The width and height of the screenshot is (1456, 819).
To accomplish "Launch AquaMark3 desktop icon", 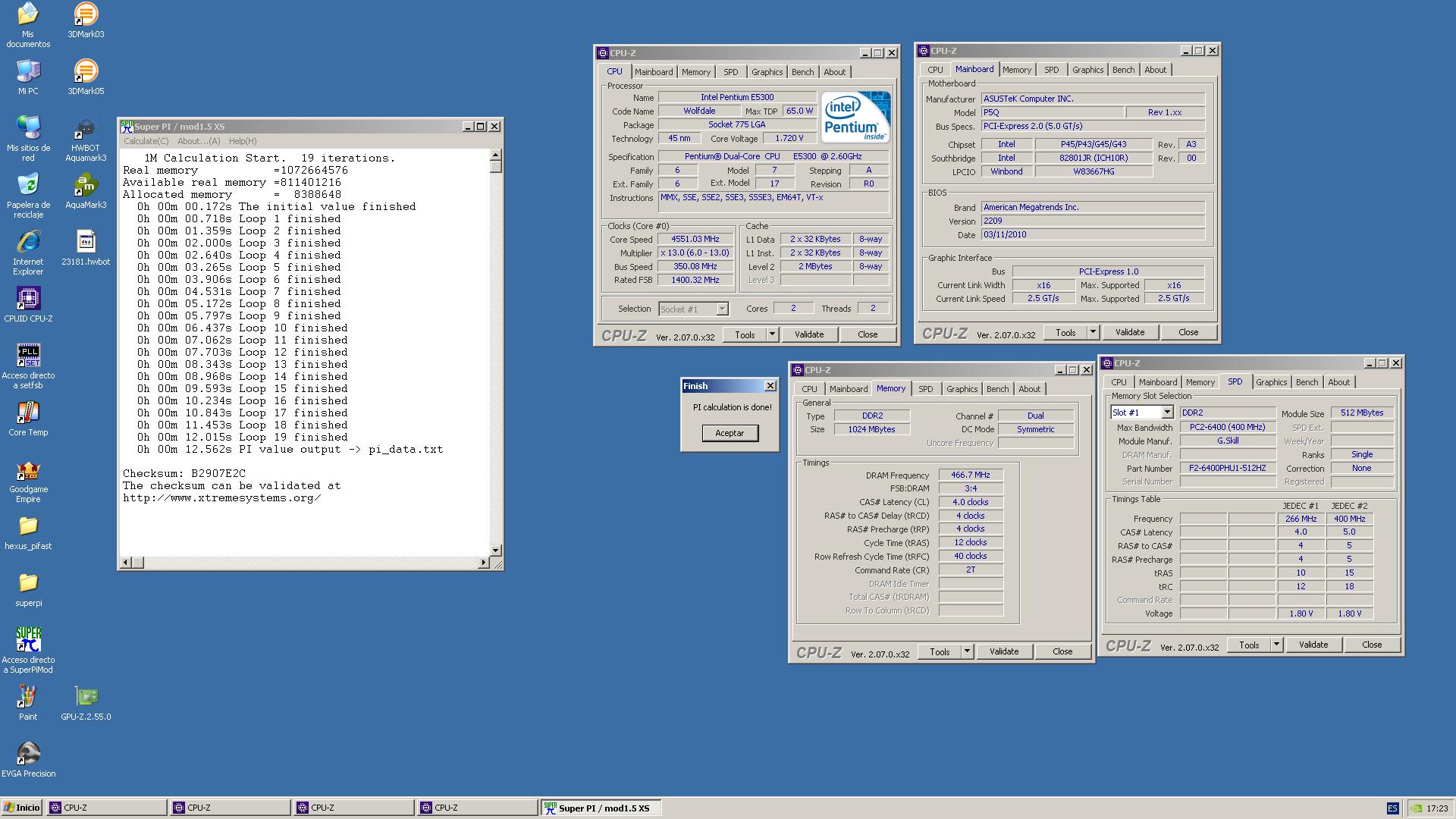I will (x=86, y=190).
